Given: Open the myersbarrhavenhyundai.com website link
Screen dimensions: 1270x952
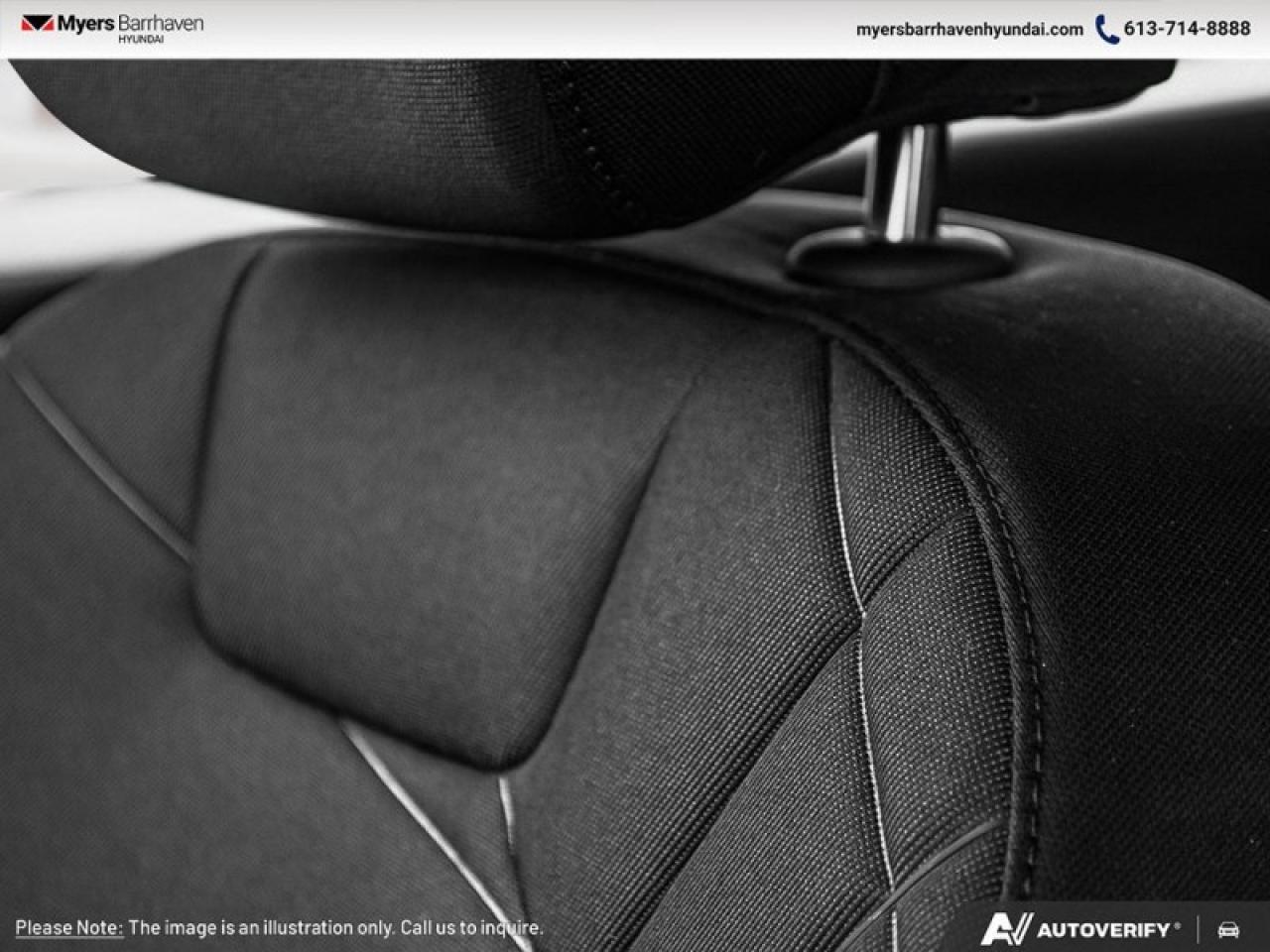Looking at the screenshot, I should [968, 29].
